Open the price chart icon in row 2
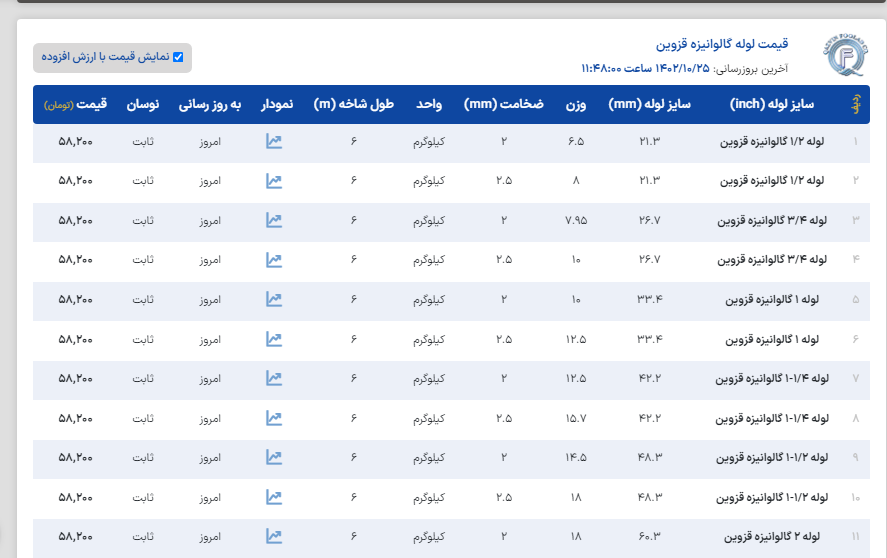 (274, 181)
